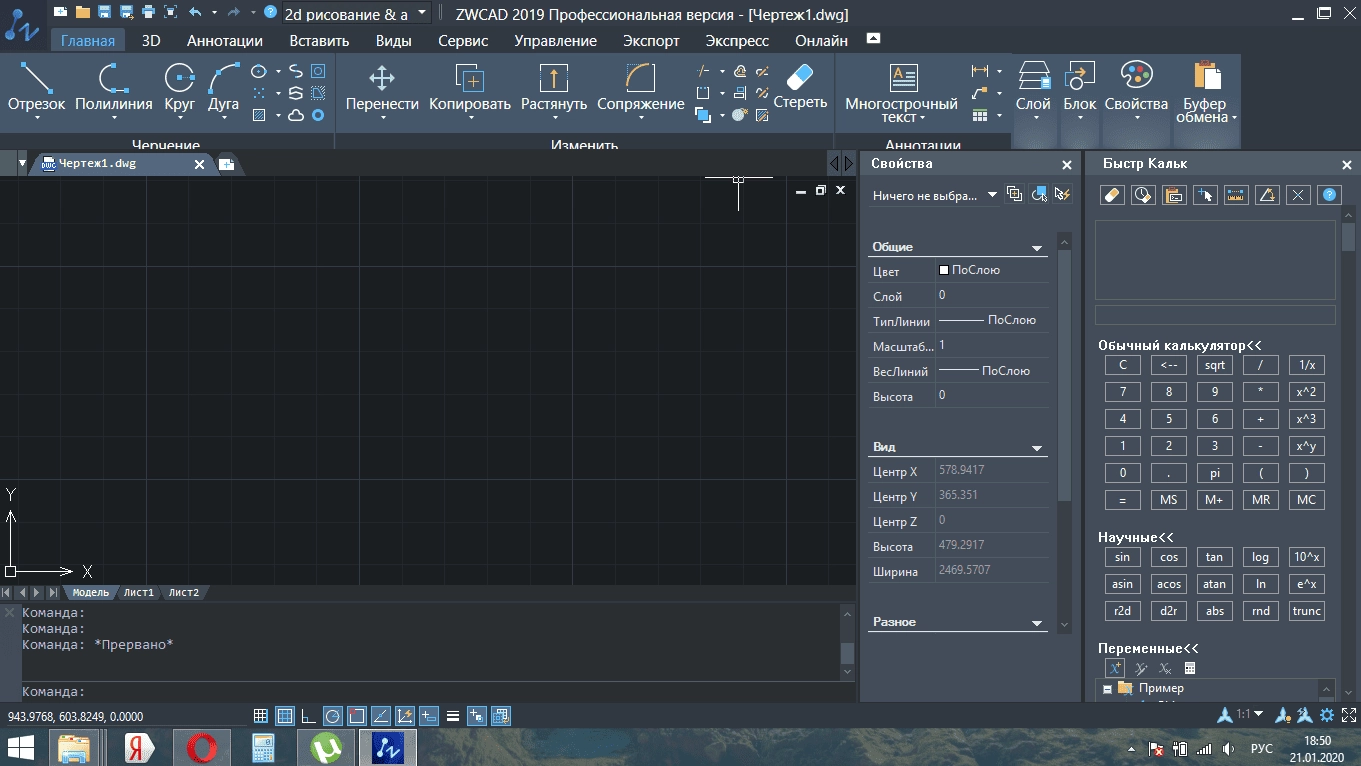1361x766 pixels.
Task: Switch to the Лист1 layout tab
Action: pos(139,593)
